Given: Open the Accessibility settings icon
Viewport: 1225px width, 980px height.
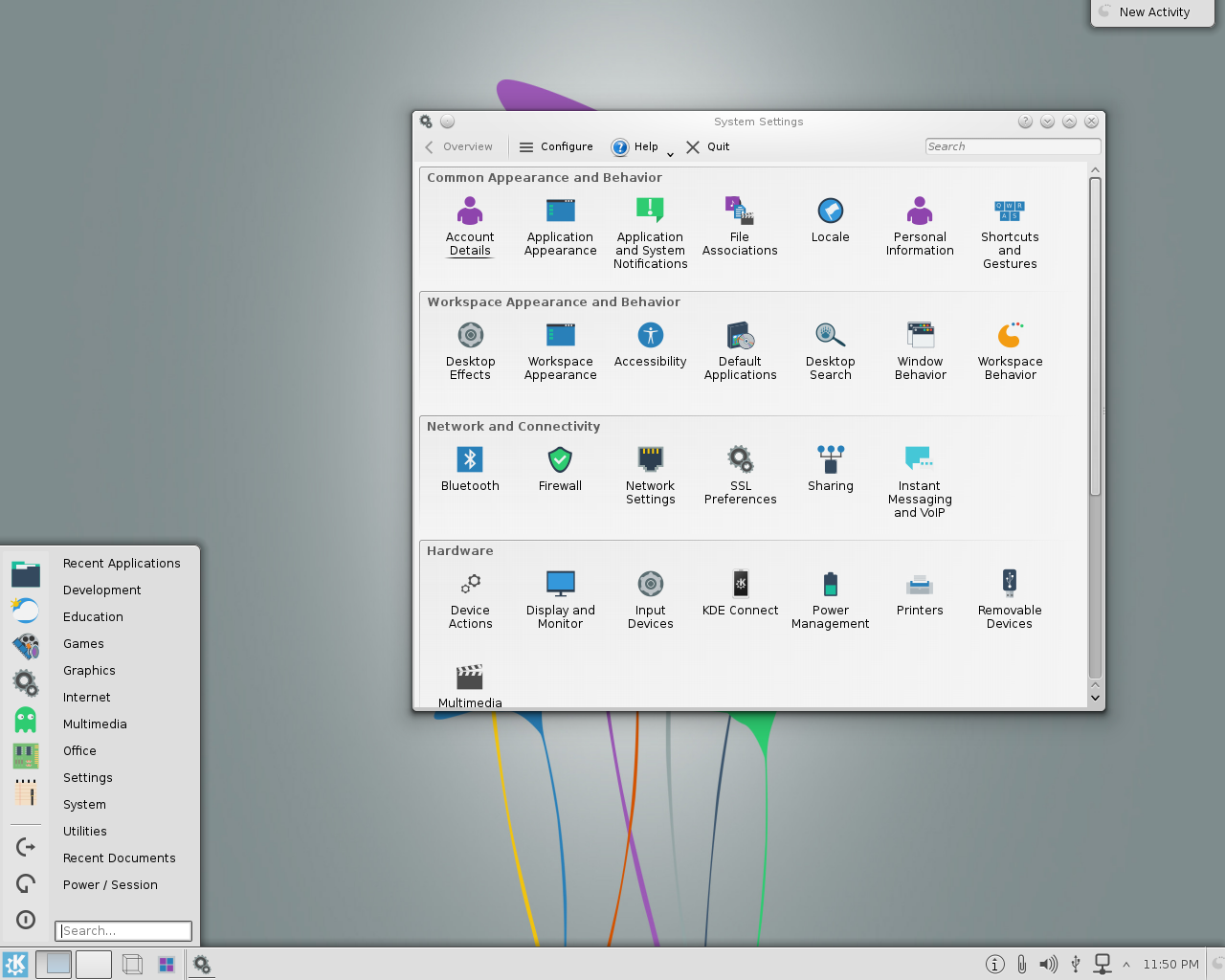Looking at the screenshot, I should pos(651,345).
